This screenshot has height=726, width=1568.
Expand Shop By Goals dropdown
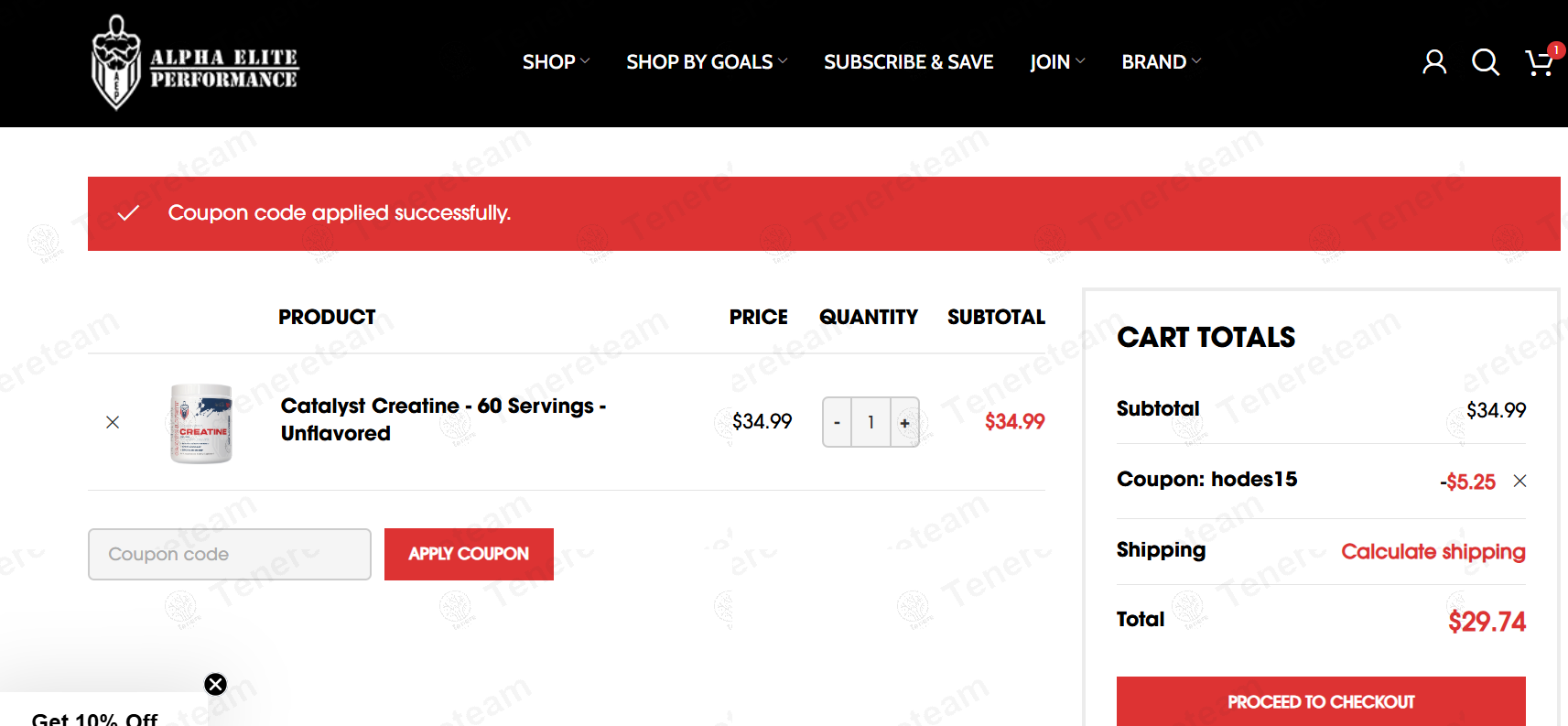point(706,62)
